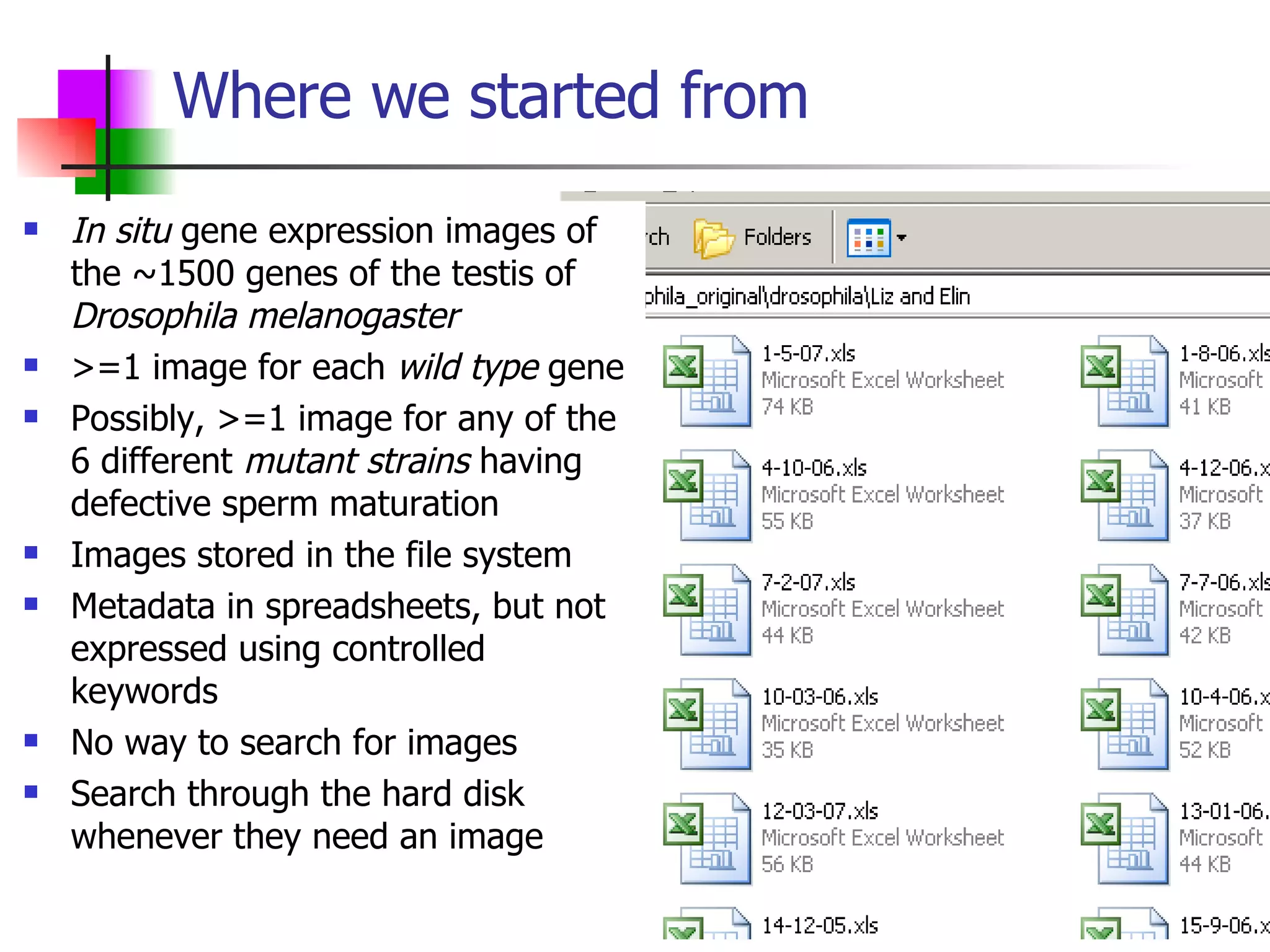Click the file name 12-03-07.xls
Viewport: 1270px width, 952px height.
pos(820,811)
